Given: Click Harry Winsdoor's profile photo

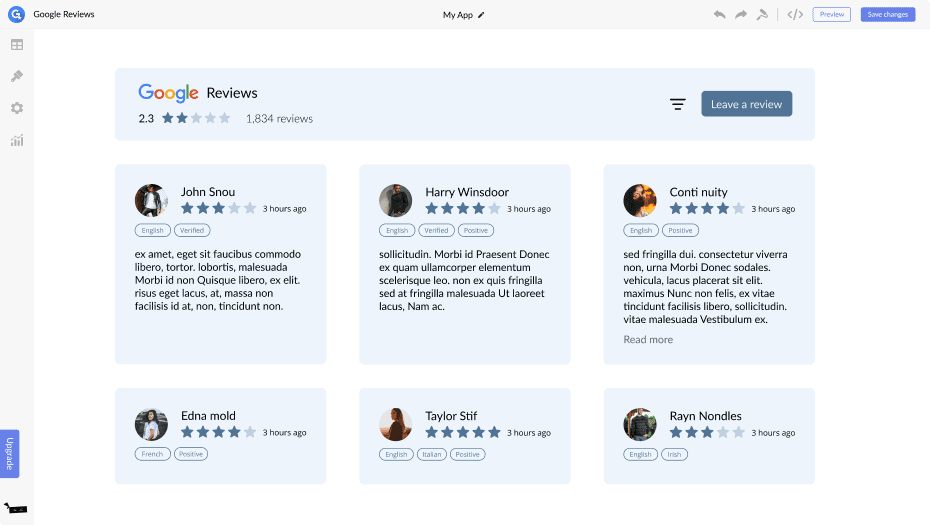Looking at the screenshot, I should click(x=396, y=200).
